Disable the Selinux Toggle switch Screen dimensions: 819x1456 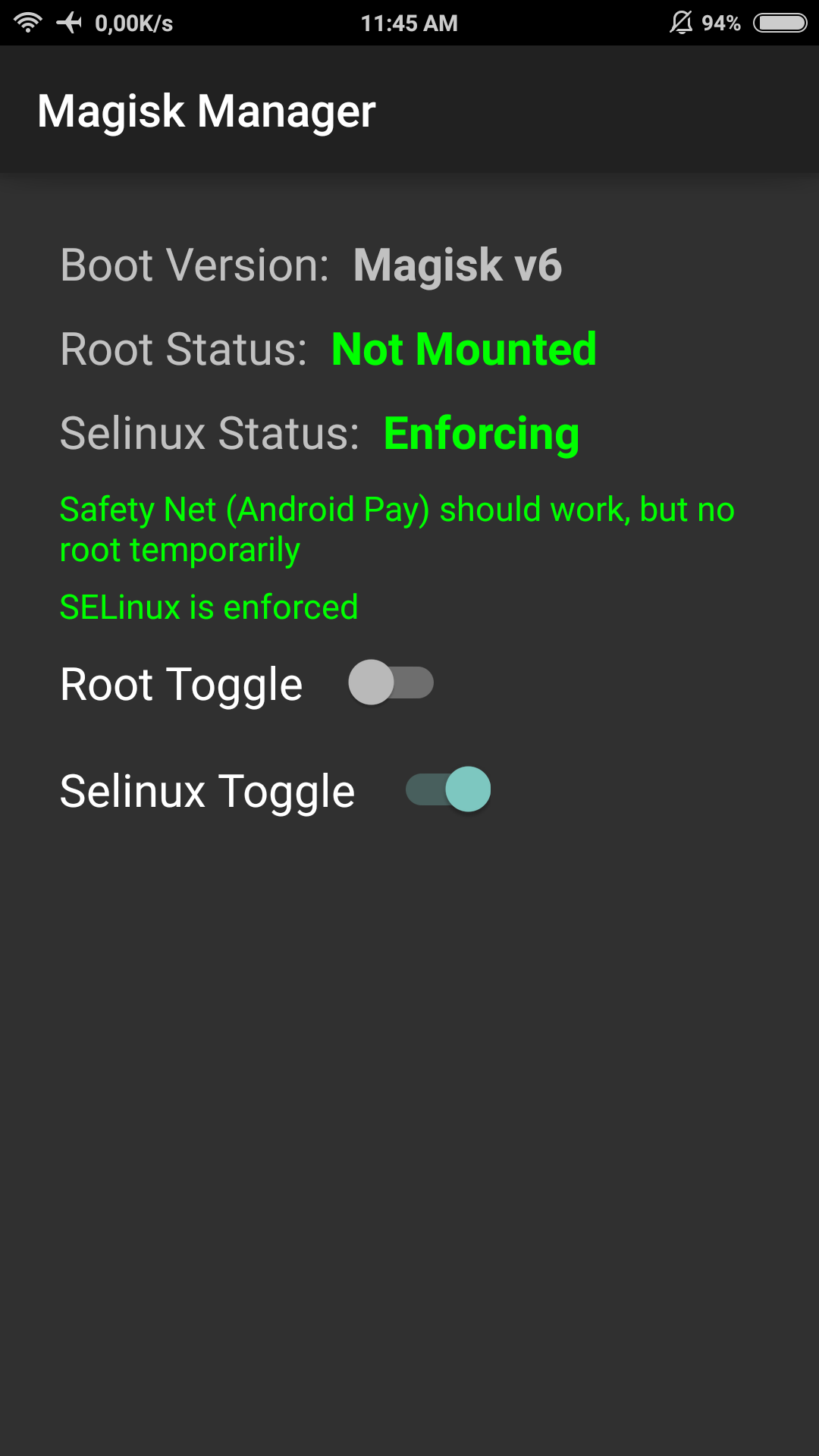click(448, 789)
